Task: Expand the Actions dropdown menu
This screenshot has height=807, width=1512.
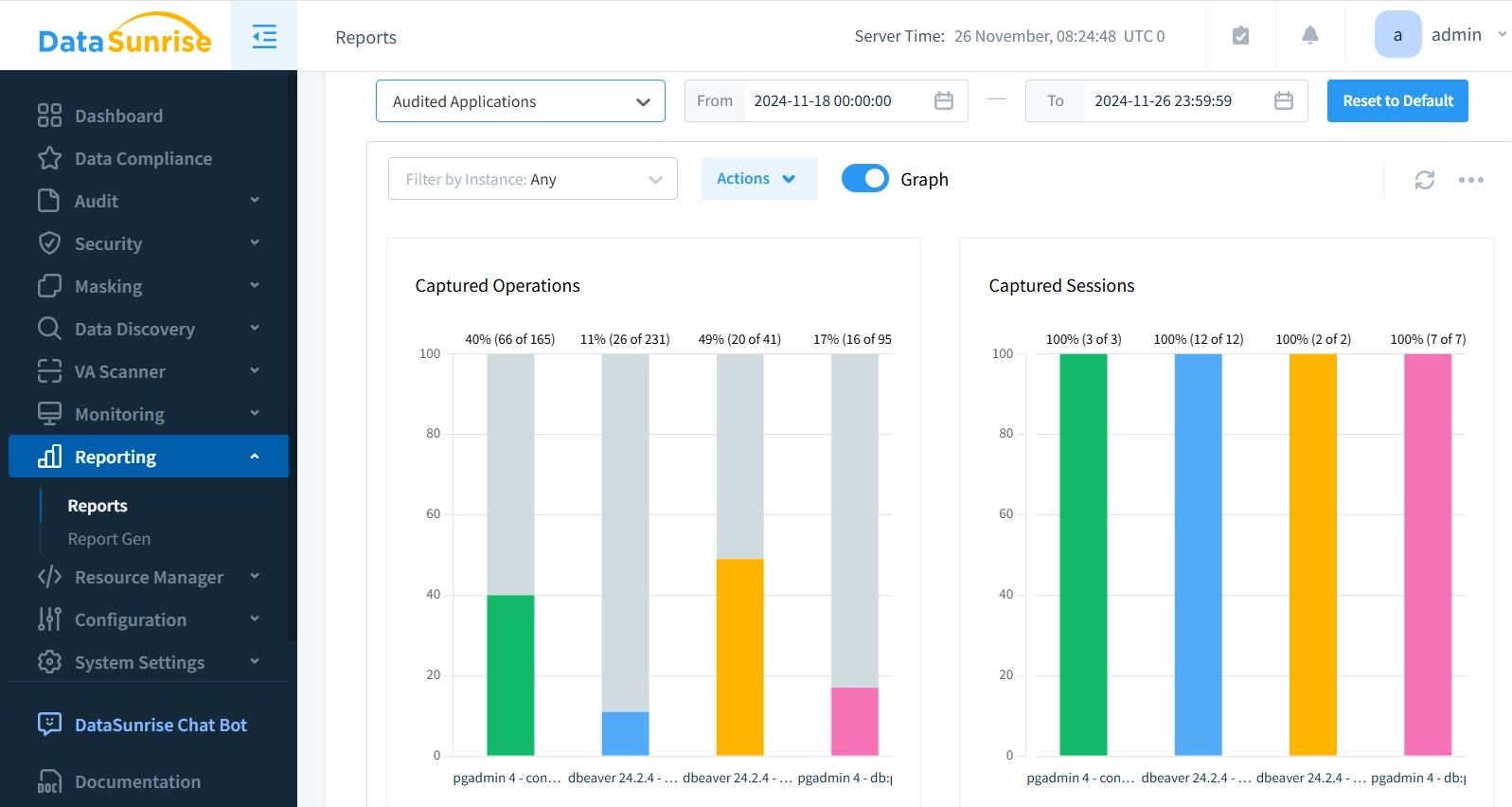Action: 758,179
